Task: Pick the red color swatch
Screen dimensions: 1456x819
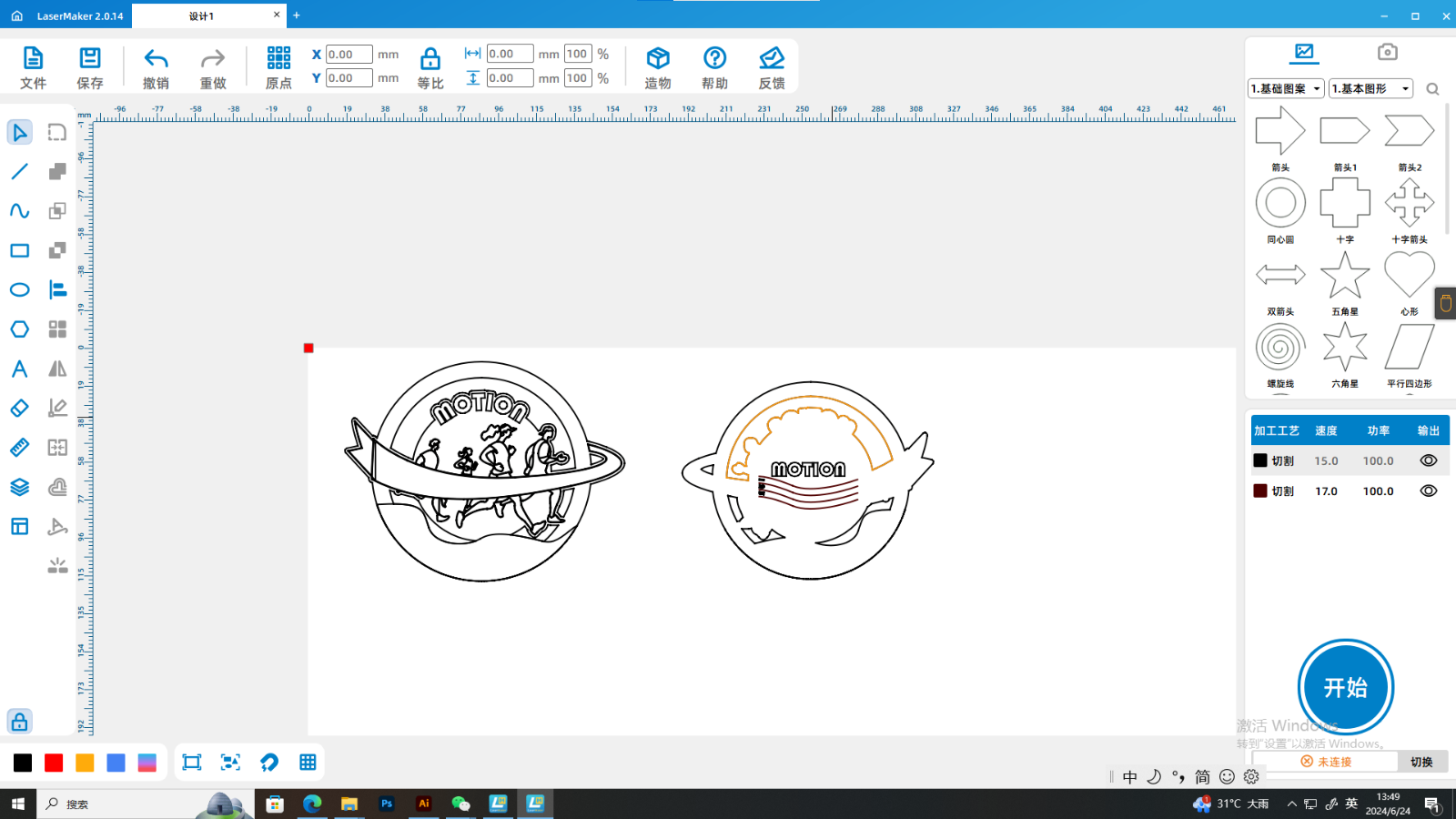Action: pos(54,763)
